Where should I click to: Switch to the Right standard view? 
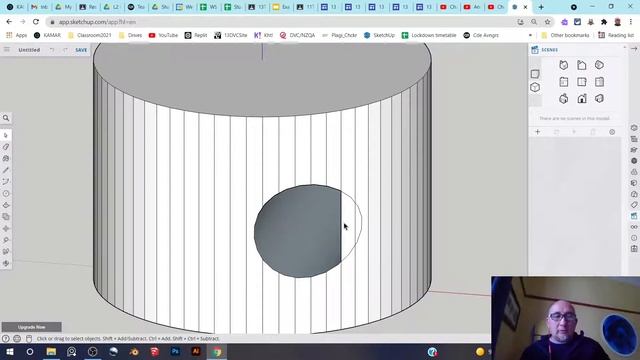click(x=564, y=82)
